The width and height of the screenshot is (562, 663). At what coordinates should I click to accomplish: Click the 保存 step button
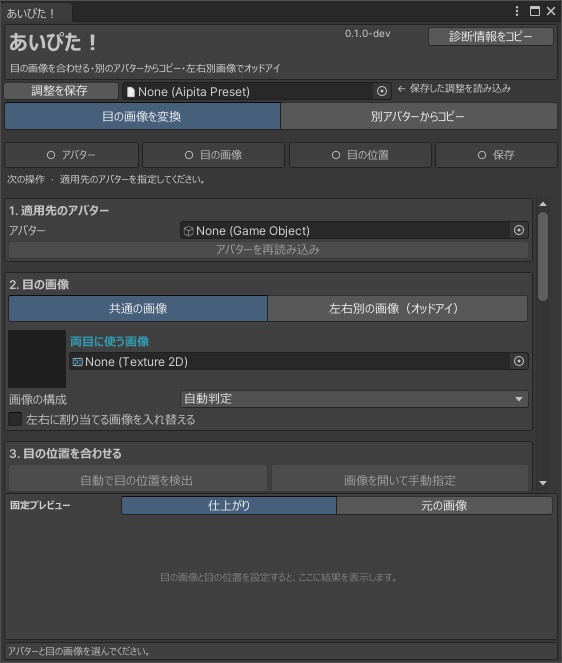pos(496,155)
